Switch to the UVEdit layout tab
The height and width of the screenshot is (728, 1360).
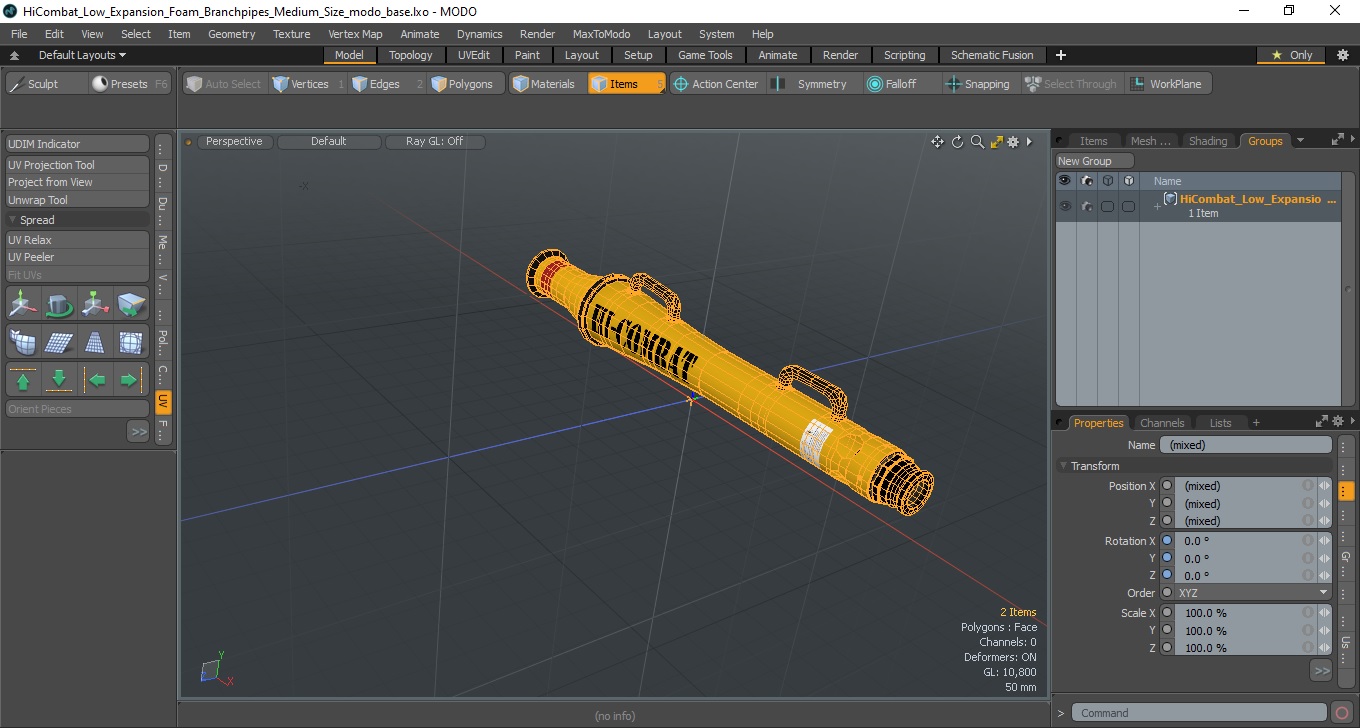point(473,55)
